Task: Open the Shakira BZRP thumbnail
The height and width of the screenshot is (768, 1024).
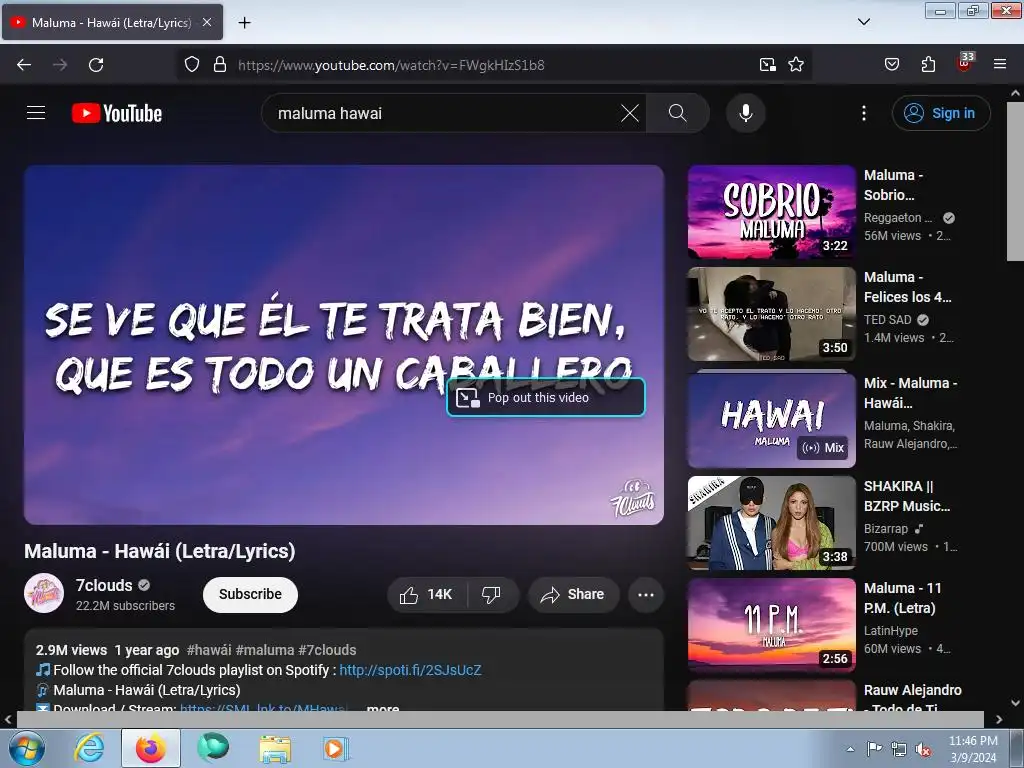Action: tap(771, 522)
